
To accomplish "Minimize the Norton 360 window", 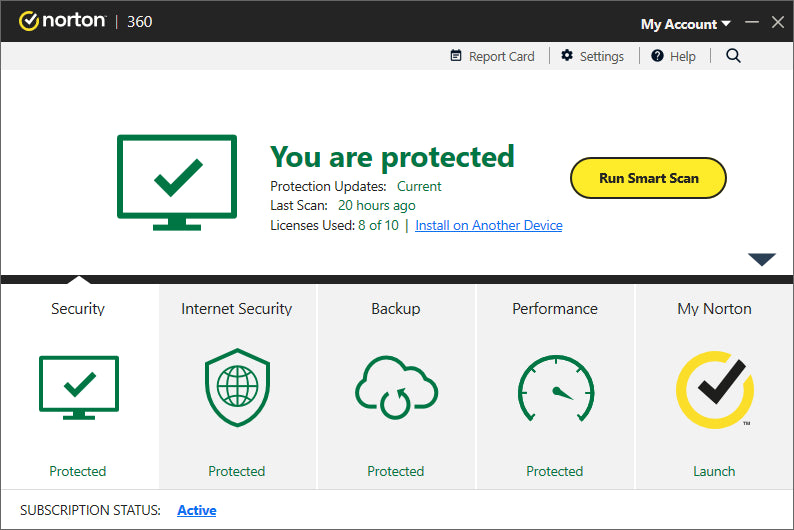I will [752, 22].
